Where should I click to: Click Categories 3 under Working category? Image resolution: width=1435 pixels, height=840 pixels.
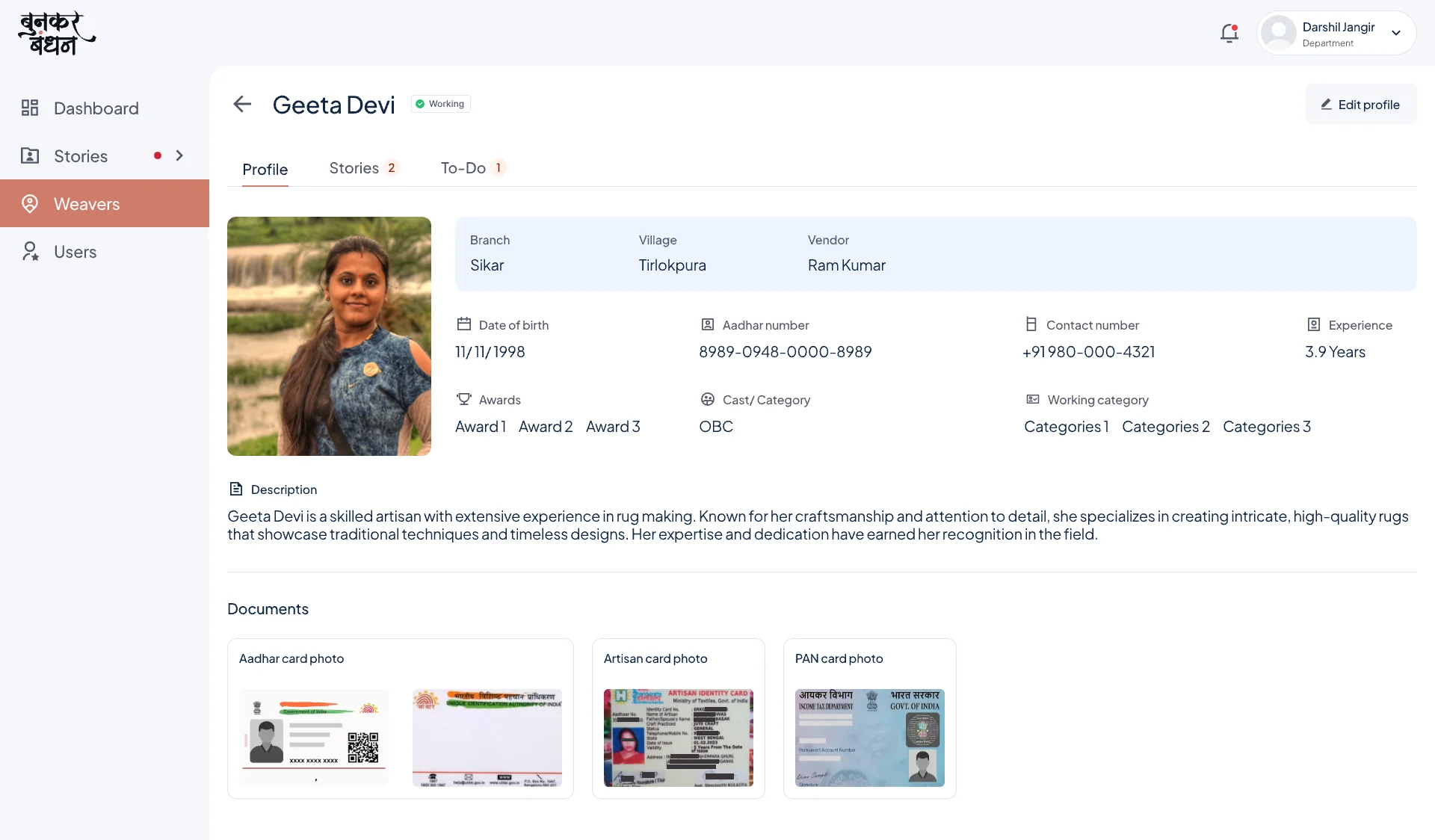[x=1267, y=427]
